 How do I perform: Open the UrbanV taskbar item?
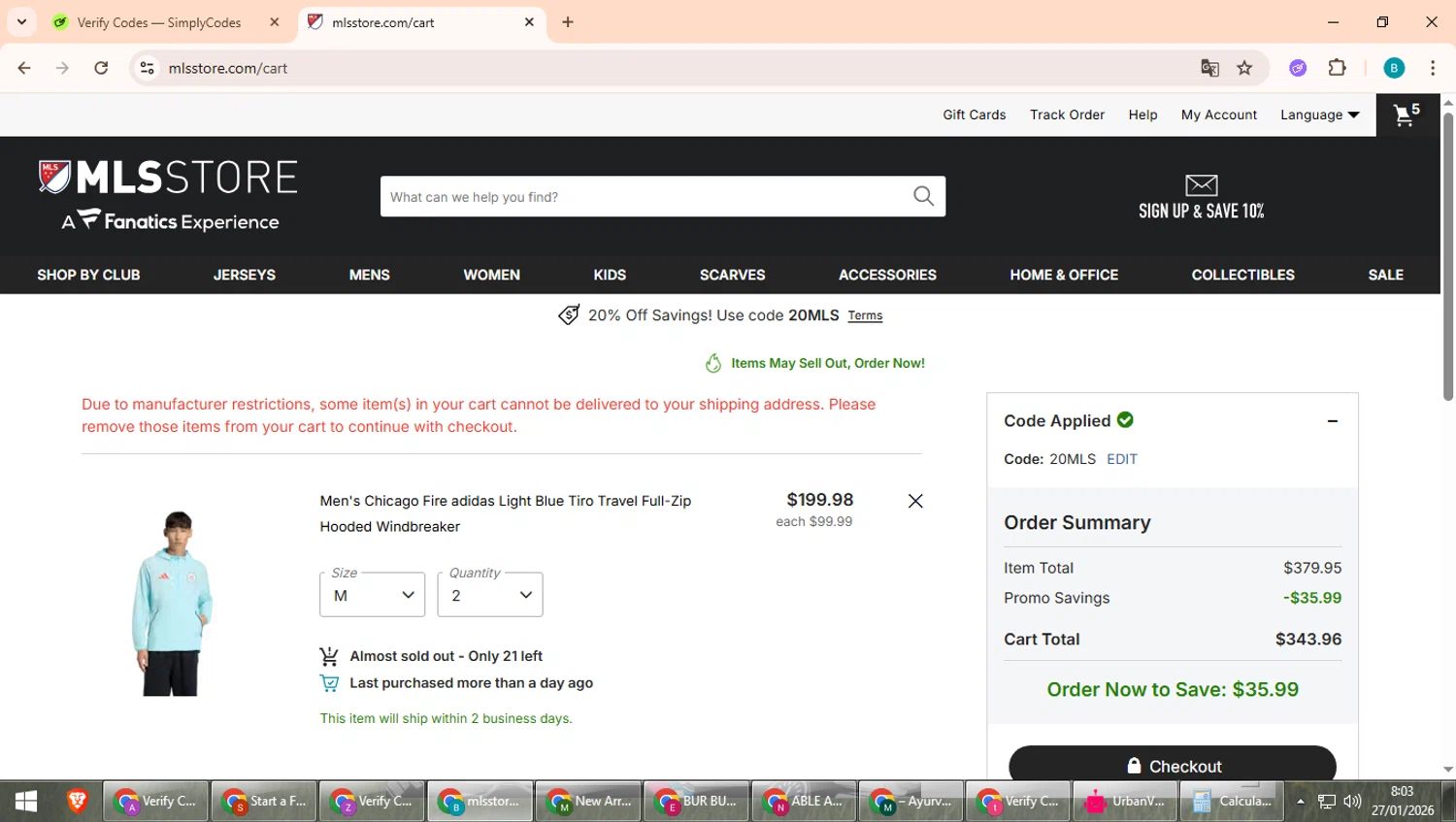[1124, 802]
